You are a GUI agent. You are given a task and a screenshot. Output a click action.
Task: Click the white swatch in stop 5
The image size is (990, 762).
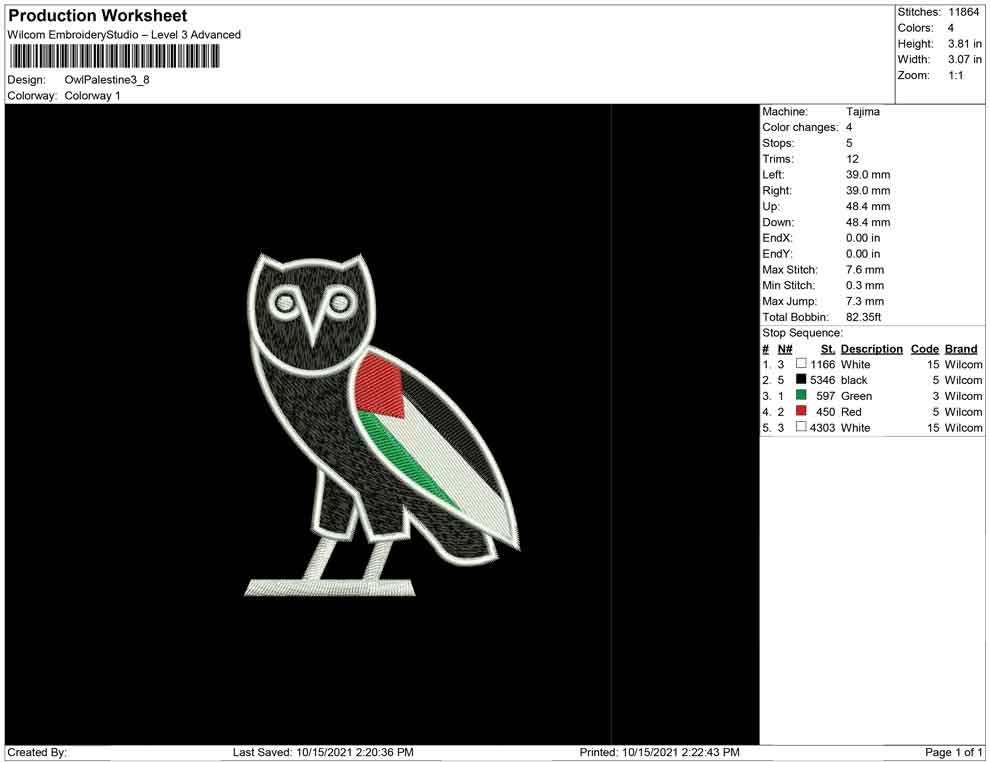801,427
